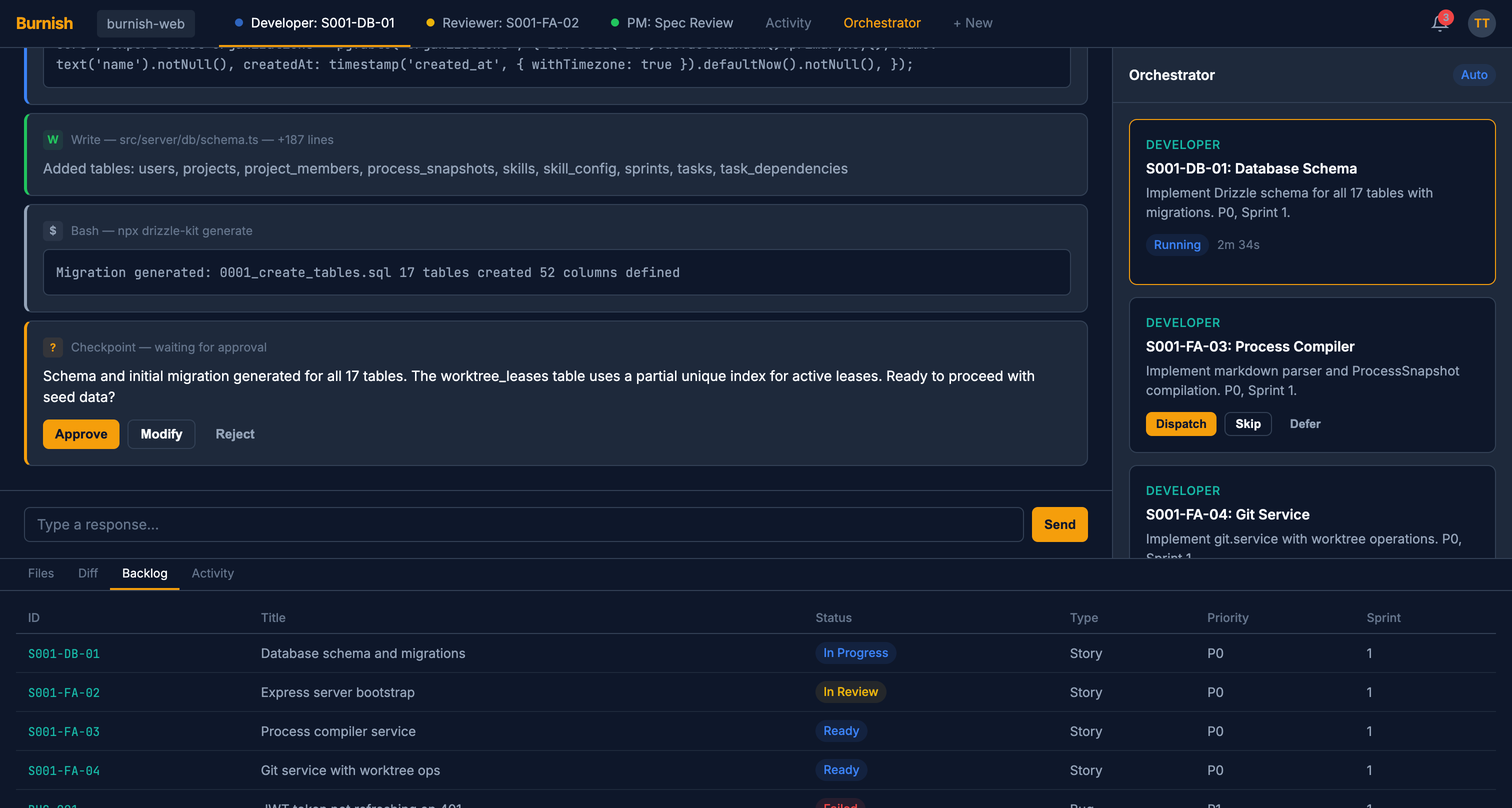Create a new agent via + New
The height and width of the screenshot is (808, 1512).
972,23
